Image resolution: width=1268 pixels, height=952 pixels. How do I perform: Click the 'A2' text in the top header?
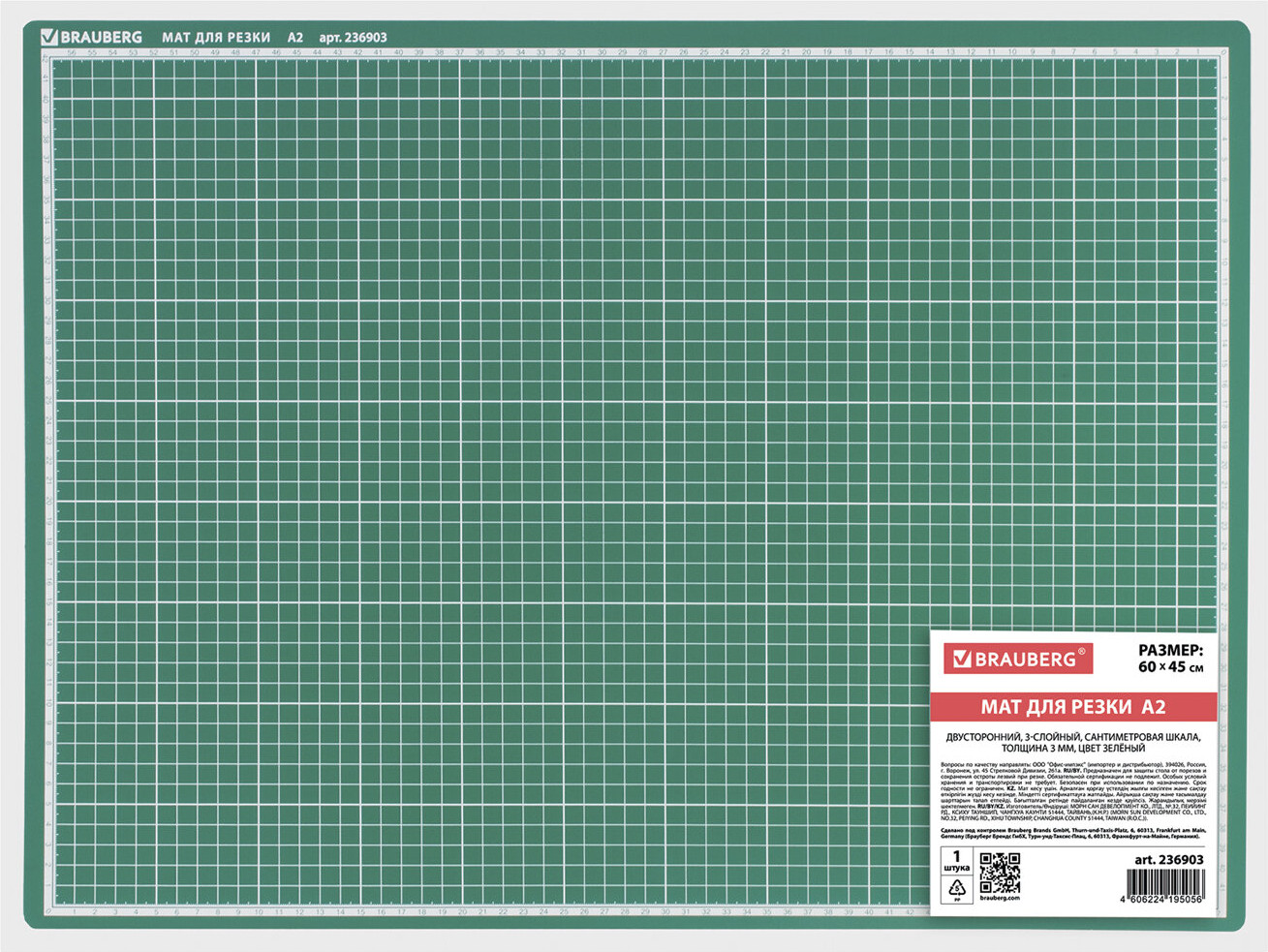click(x=294, y=38)
